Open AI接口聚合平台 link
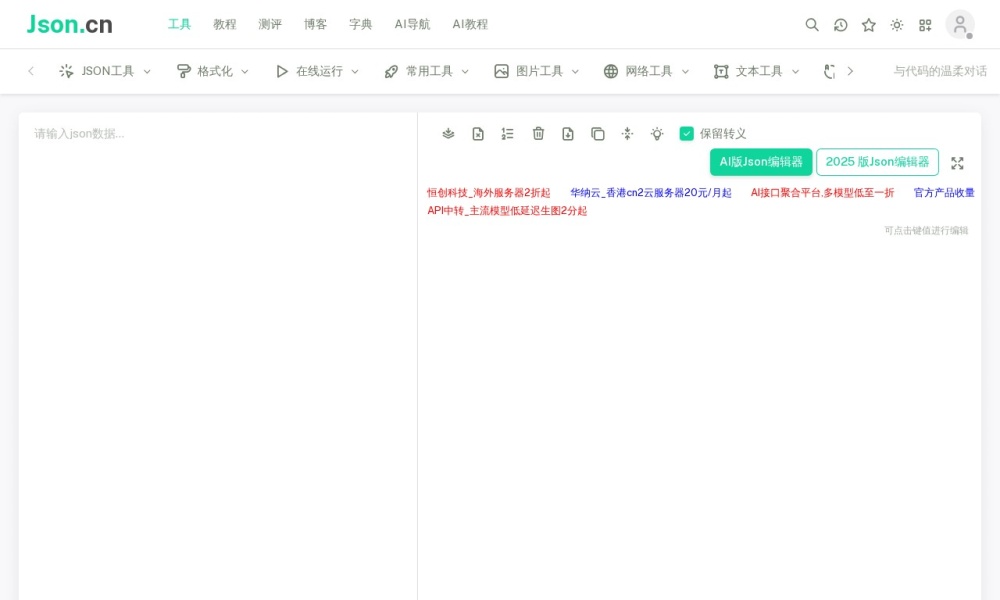1000x600 pixels. 822,193
